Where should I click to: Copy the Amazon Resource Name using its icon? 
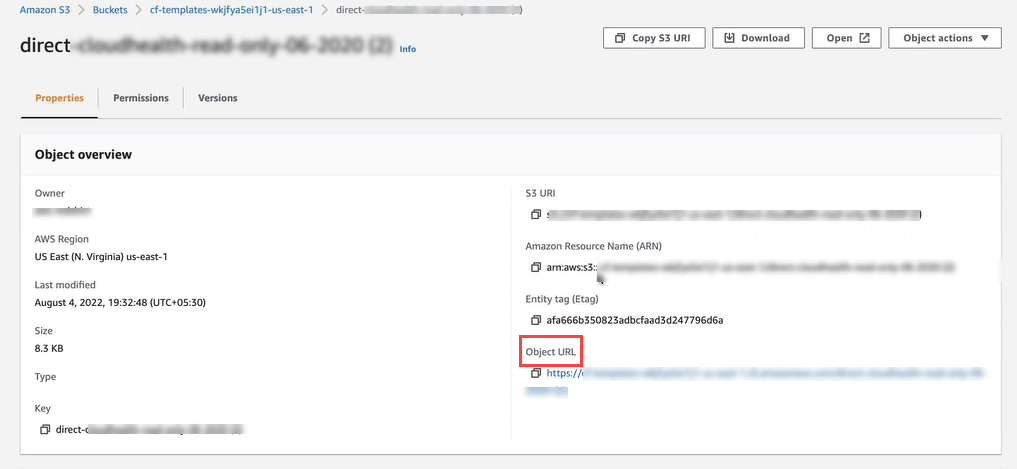[535, 267]
